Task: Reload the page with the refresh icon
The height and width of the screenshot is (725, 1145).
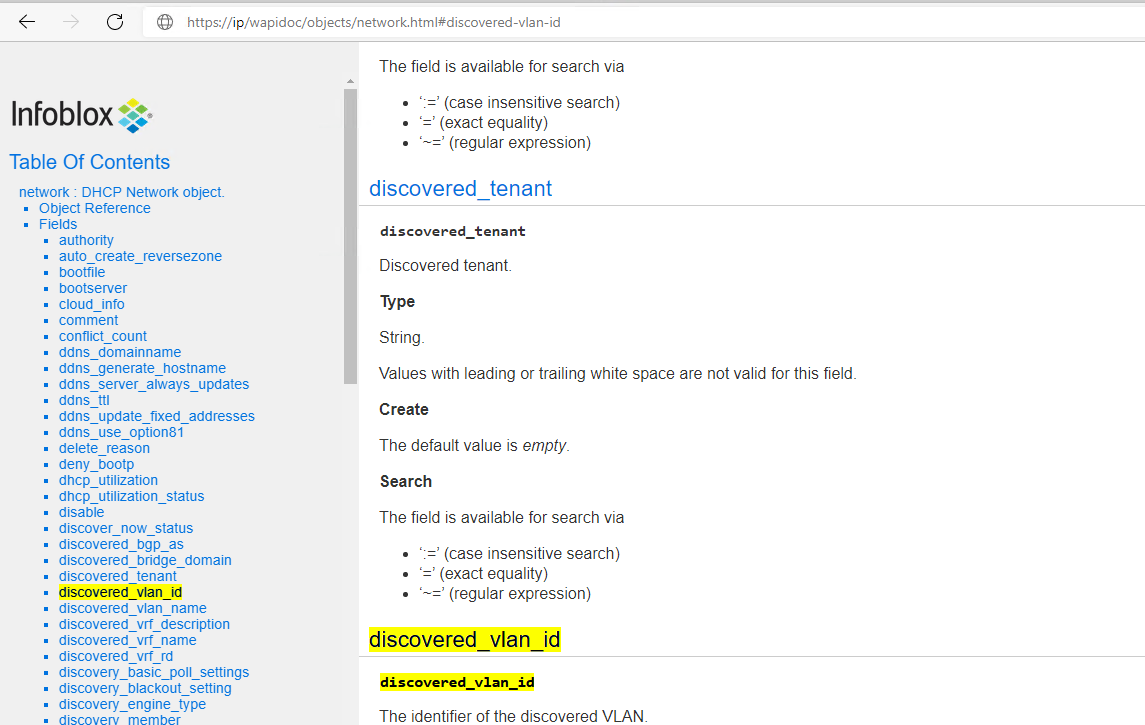Action: coord(113,22)
